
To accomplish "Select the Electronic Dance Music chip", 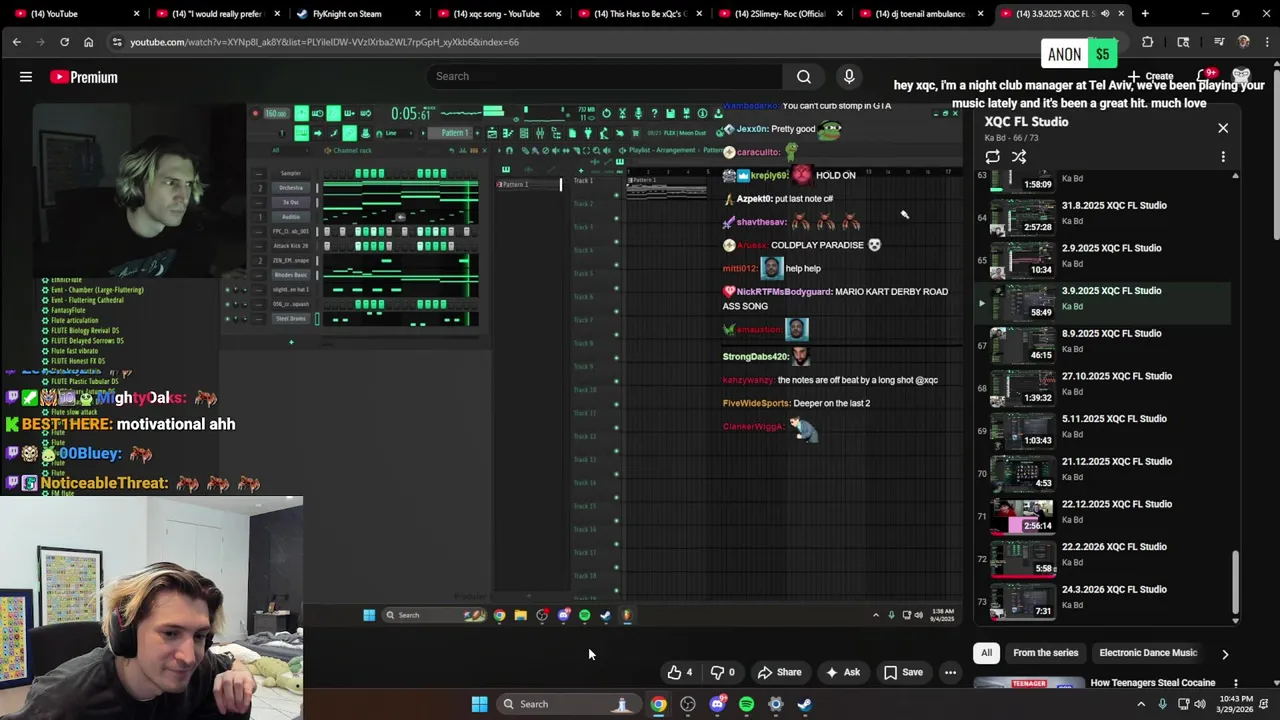I will click(x=1148, y=653).
